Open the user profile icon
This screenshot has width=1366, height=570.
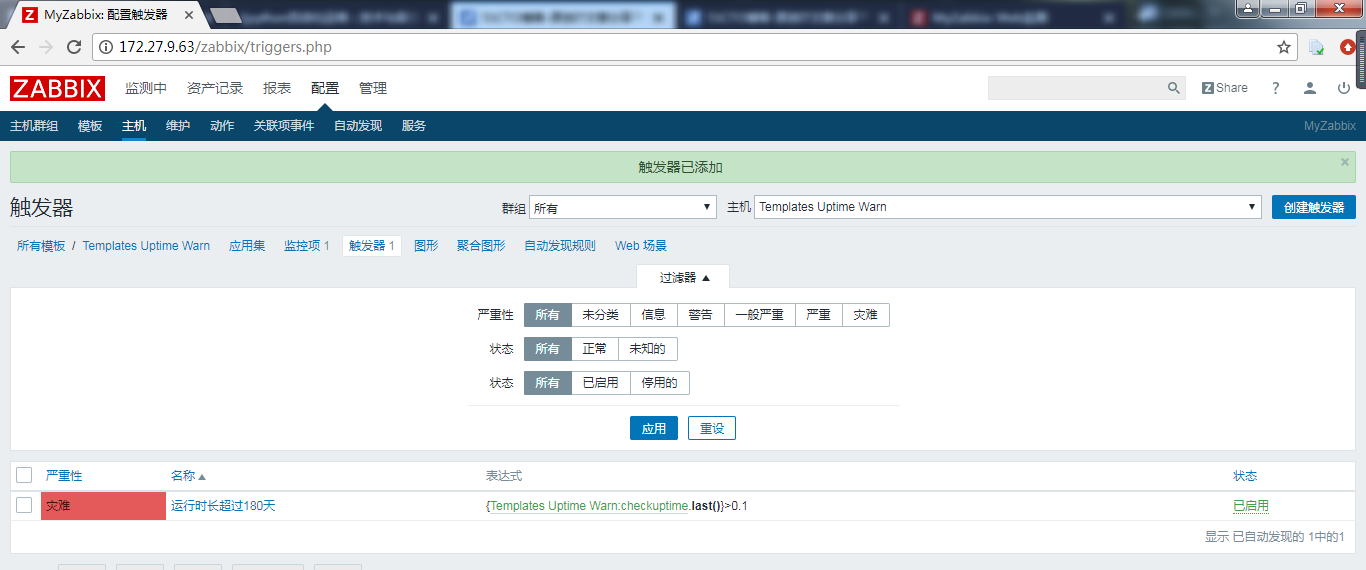[1310, 88]
